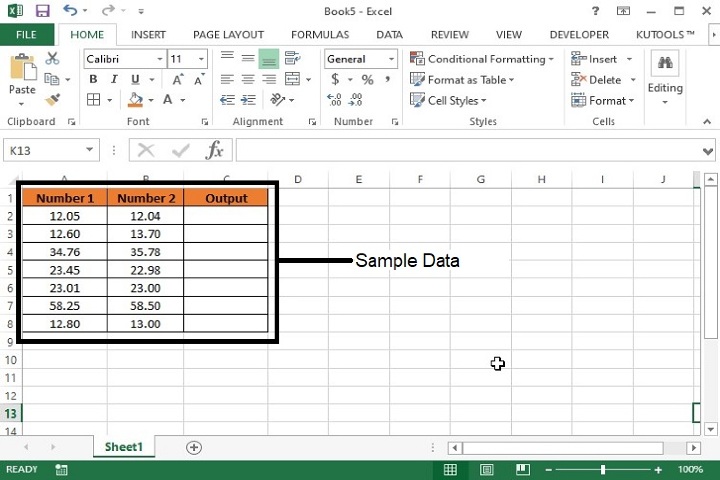This screenshot has width=720, height=480.
Task: Click the Redo arrow icon
Action: click(108, 10)
